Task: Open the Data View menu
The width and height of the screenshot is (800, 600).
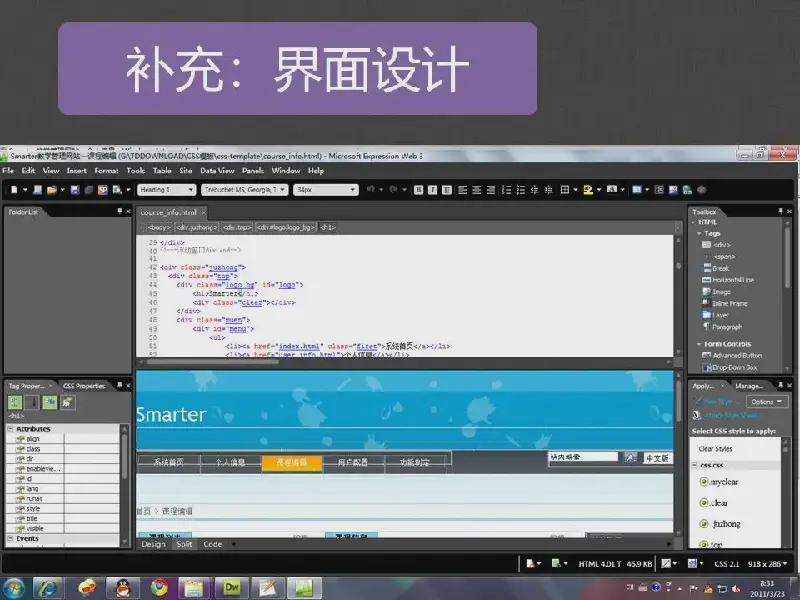Action: tap(217, 170)
